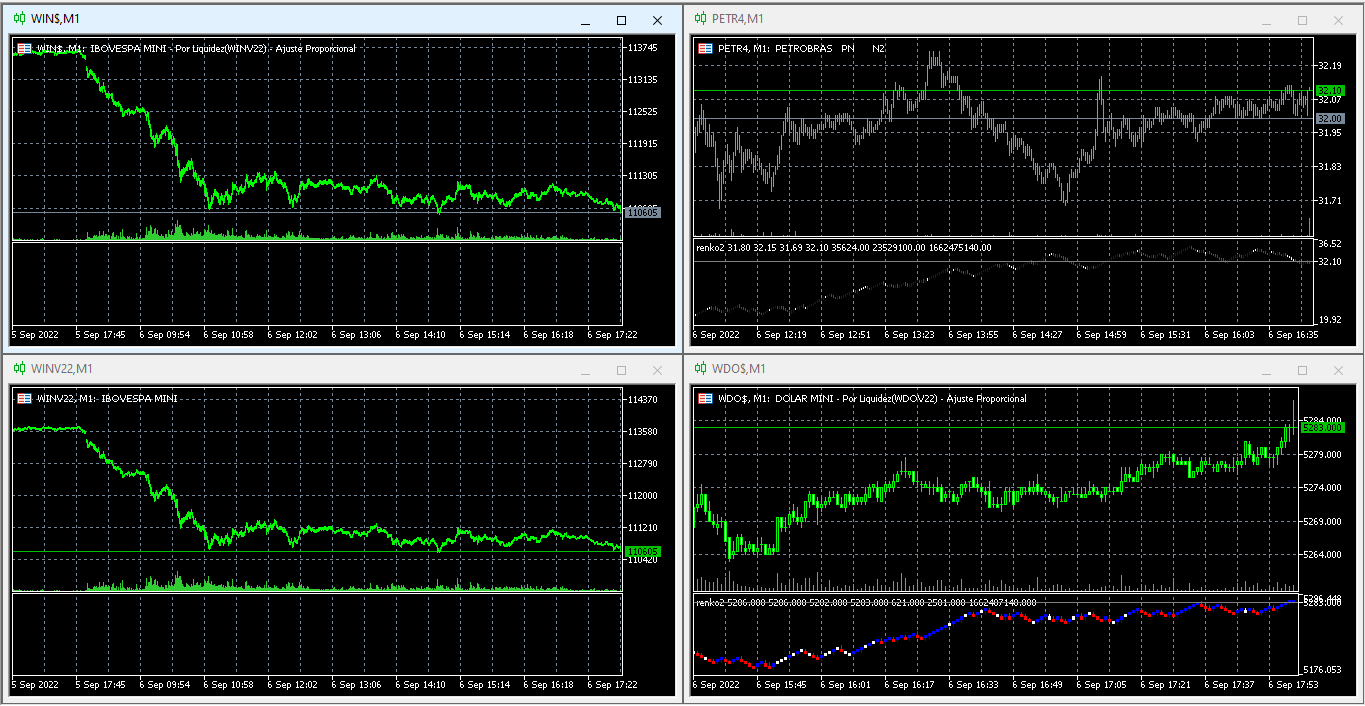The image size is (1365, 706).
Task: Click the 110605 price tag on WIN$ scale
Action: (x=645, y=212)
